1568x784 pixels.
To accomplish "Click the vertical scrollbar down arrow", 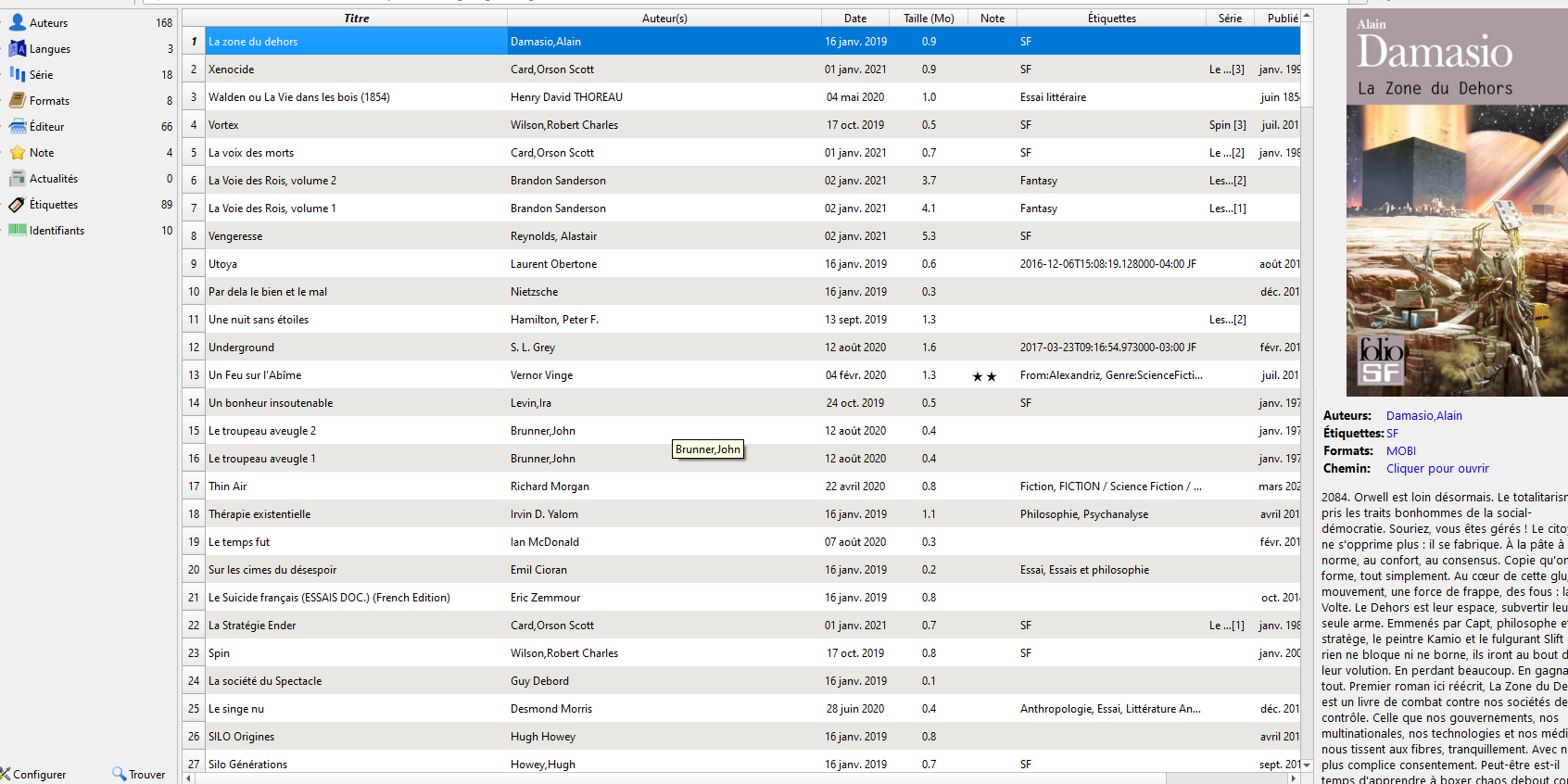I will (1307, 765).
